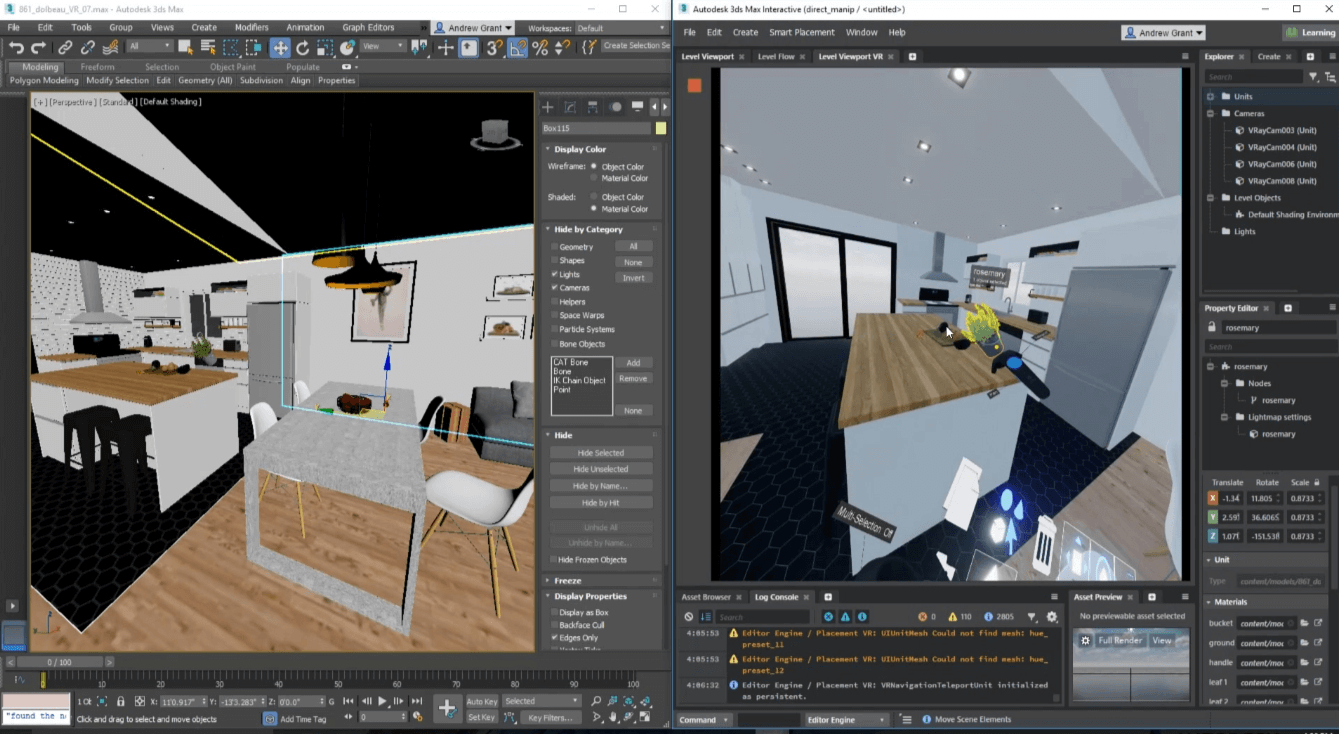
Task: Click Full Render in Asset Preview
Action: click(1120, 640)
